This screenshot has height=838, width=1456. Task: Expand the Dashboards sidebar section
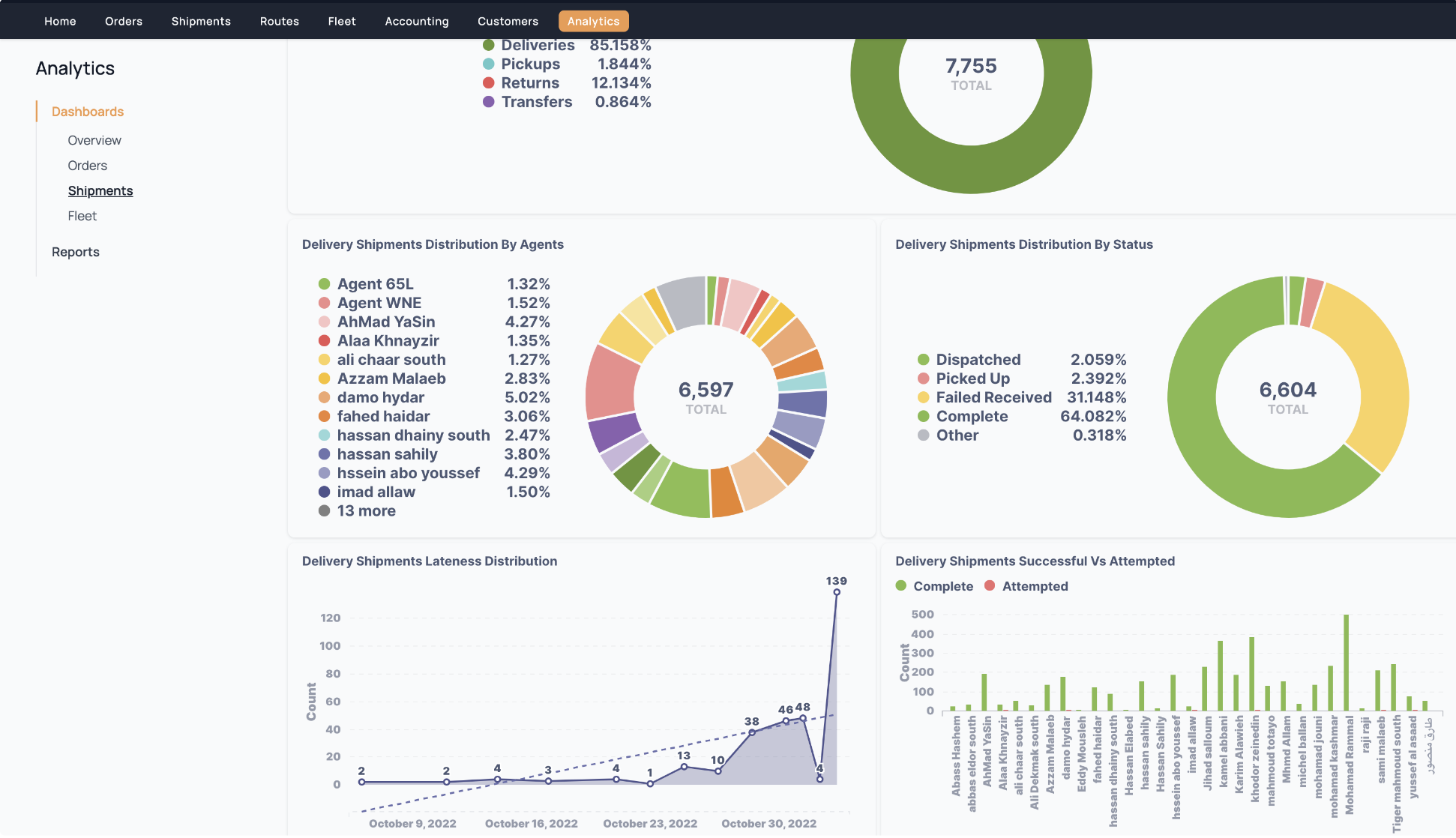pyautogui.click(x=88, y=112)
